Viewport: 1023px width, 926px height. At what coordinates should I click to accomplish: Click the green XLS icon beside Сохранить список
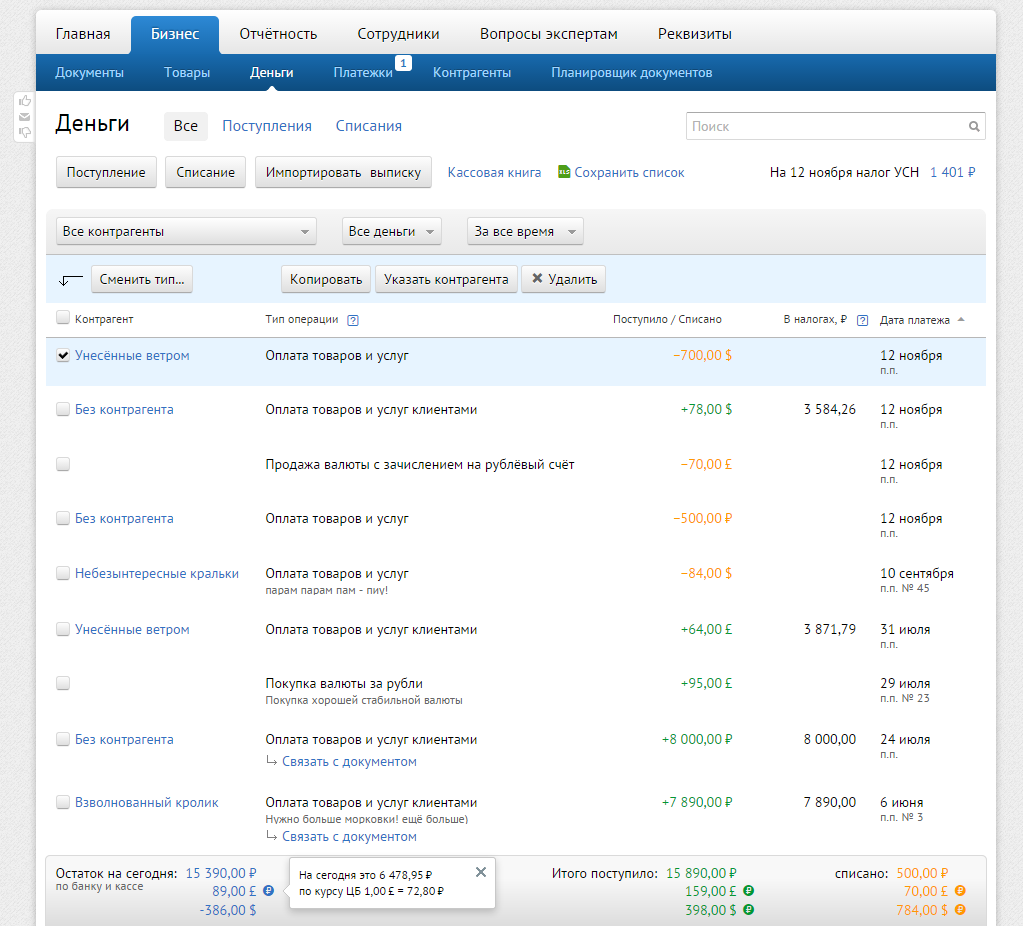point(564,172)
